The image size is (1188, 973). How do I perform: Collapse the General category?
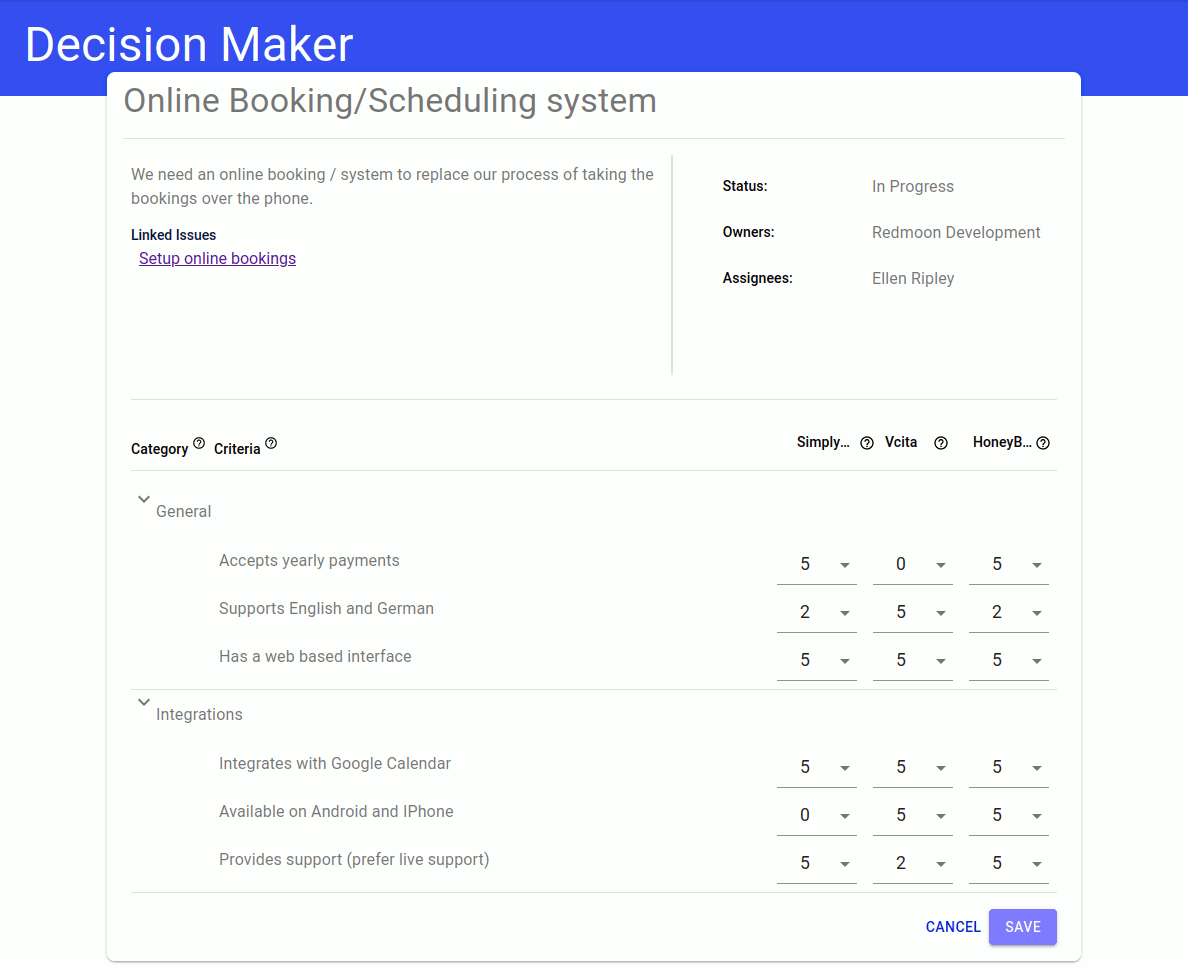(x=144, y=499)
